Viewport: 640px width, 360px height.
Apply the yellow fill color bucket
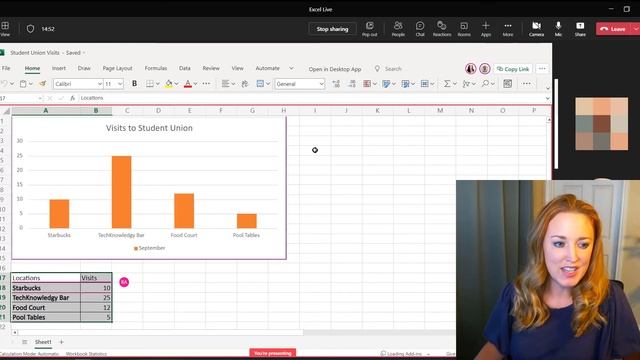click(x=169, y=84)
